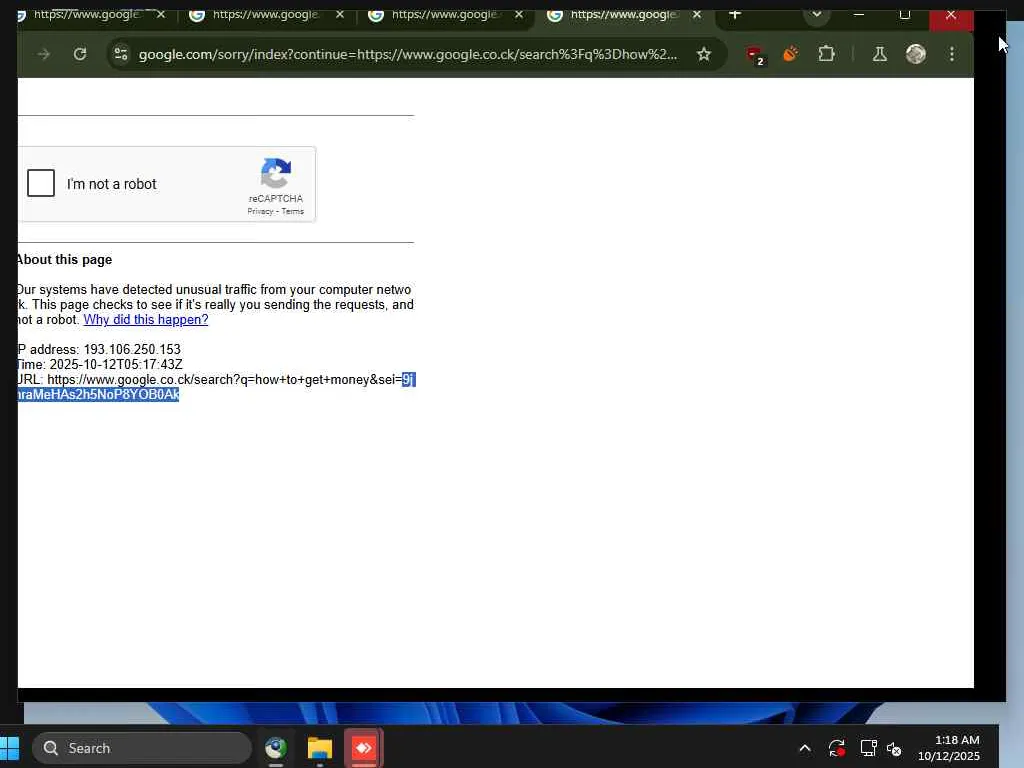Close the third google tab
This screenshot has width=1024, height=768.
pyautogui.click(x=519, y=14)
